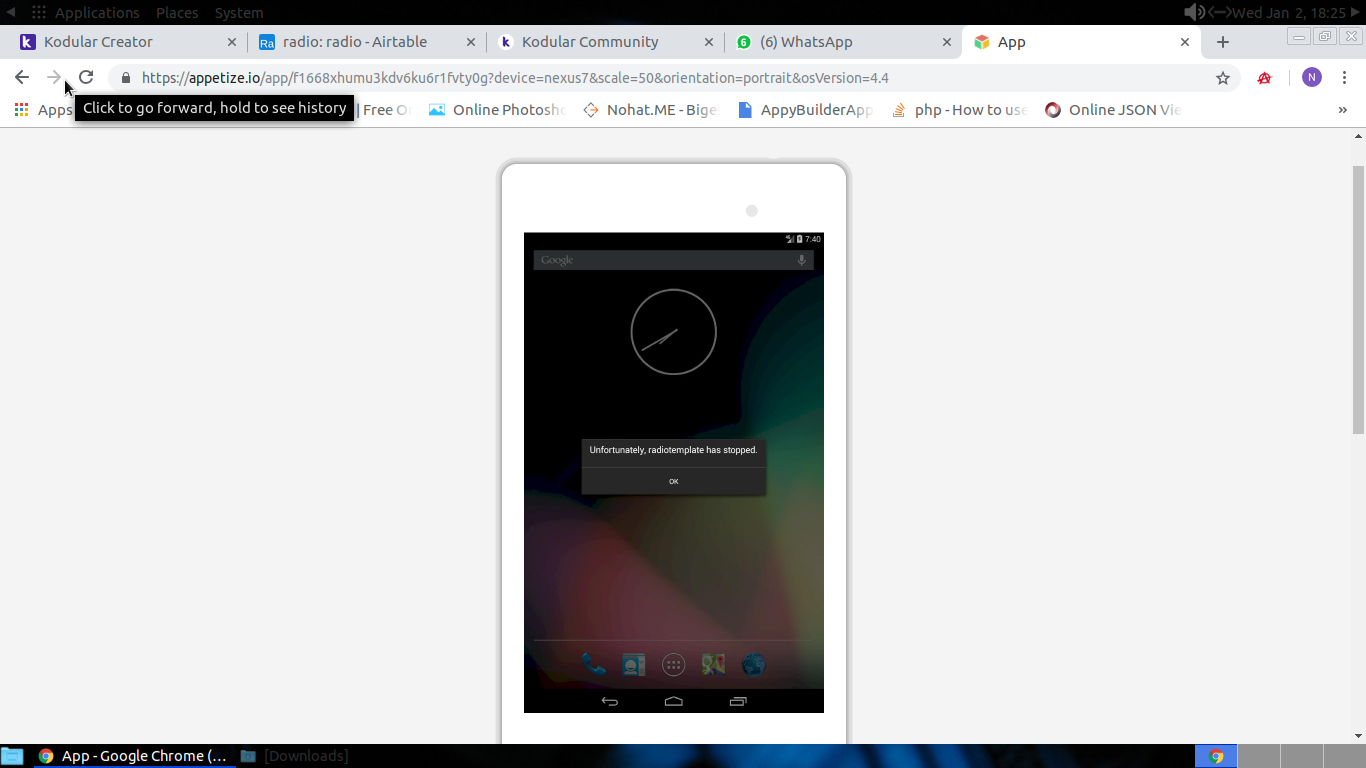Click the browser forward arrow
This screenshot has width=1366, height=768.
(54, 78)
